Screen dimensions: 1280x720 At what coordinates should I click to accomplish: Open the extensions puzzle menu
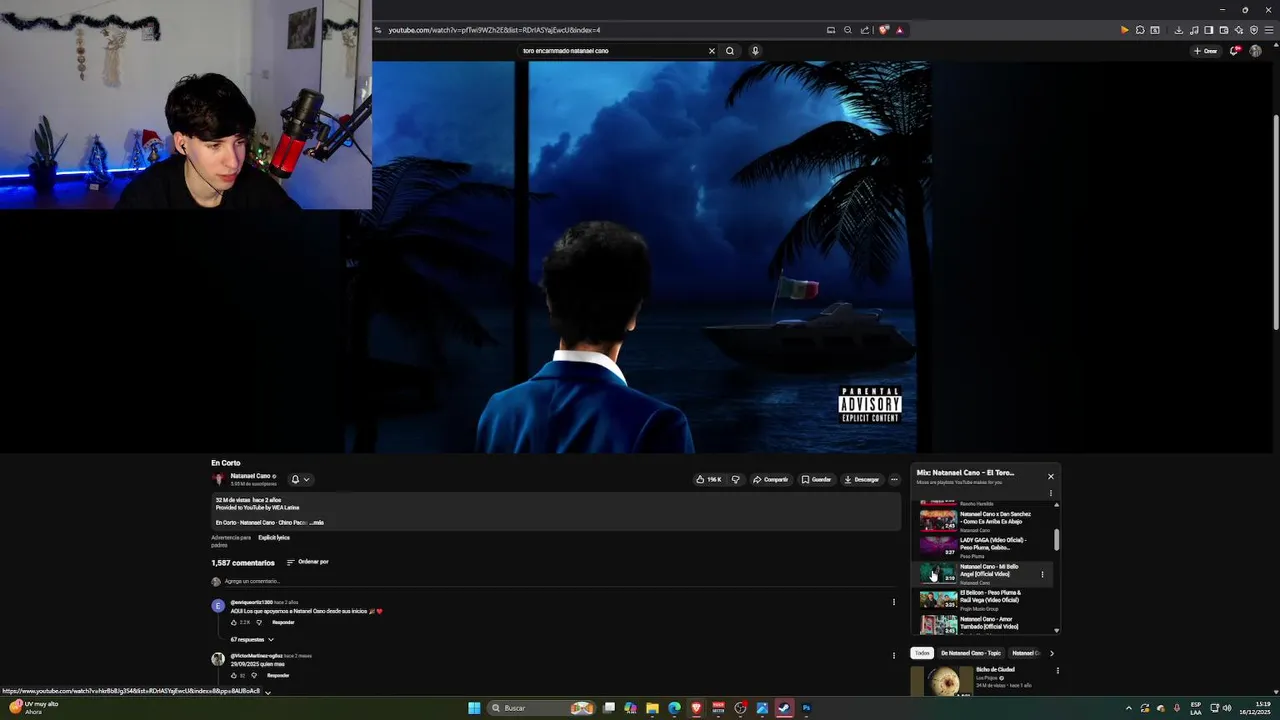1140,30
